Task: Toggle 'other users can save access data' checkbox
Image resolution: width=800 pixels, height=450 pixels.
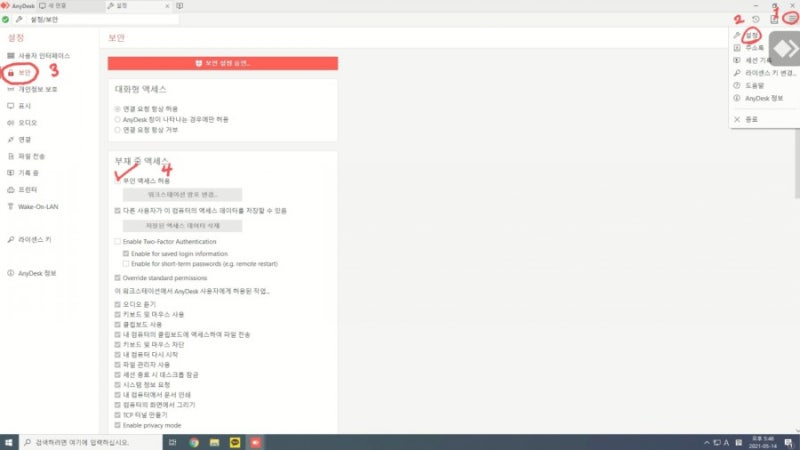Action: click(117, 211)
